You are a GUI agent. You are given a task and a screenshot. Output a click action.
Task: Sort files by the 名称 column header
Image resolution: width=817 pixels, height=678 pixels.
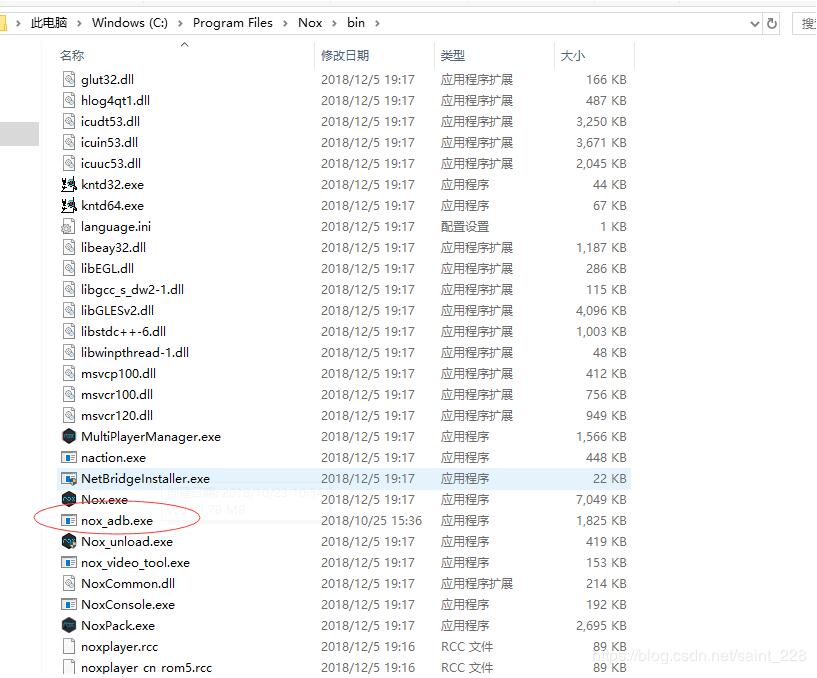pyautogui.click(x=184, y=55)
